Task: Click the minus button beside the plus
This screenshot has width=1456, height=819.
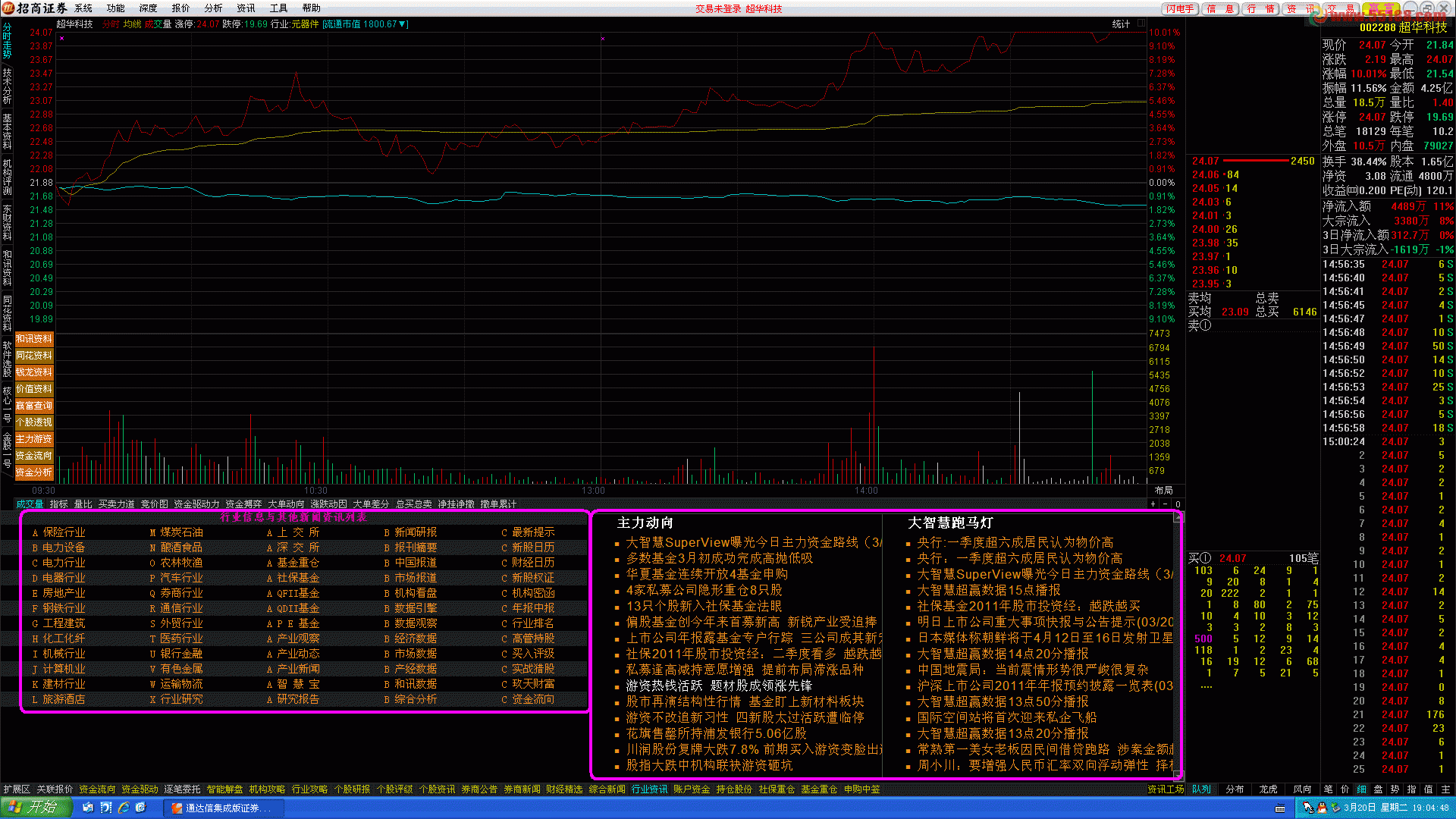Action: tap(1166, 504)
